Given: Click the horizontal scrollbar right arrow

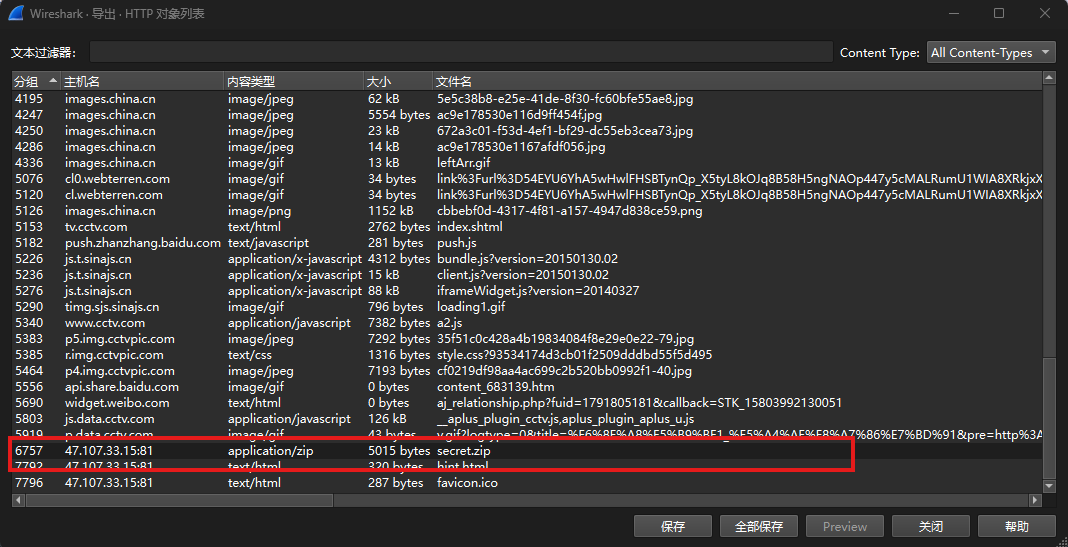Looking at the screenshot, I should pos(1036,500).
